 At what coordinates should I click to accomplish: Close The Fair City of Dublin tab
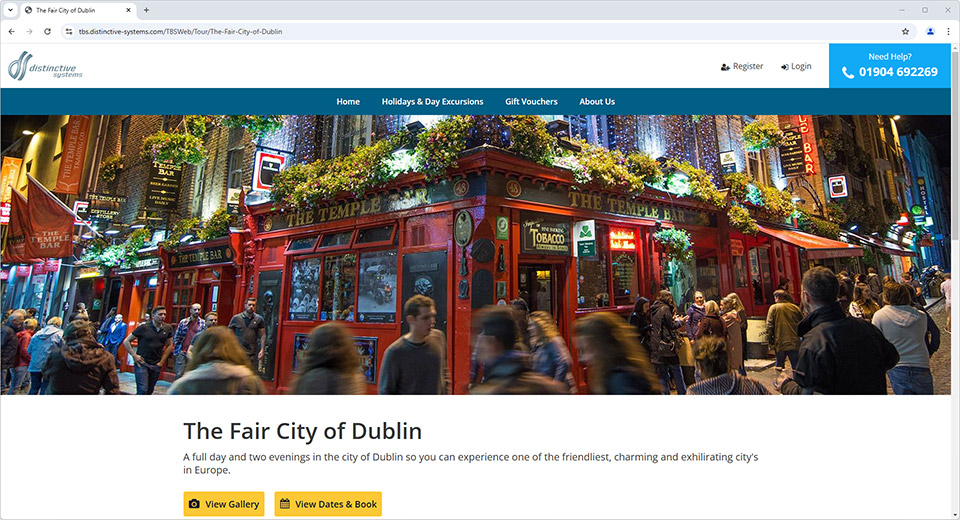click(x=129, y=10)
